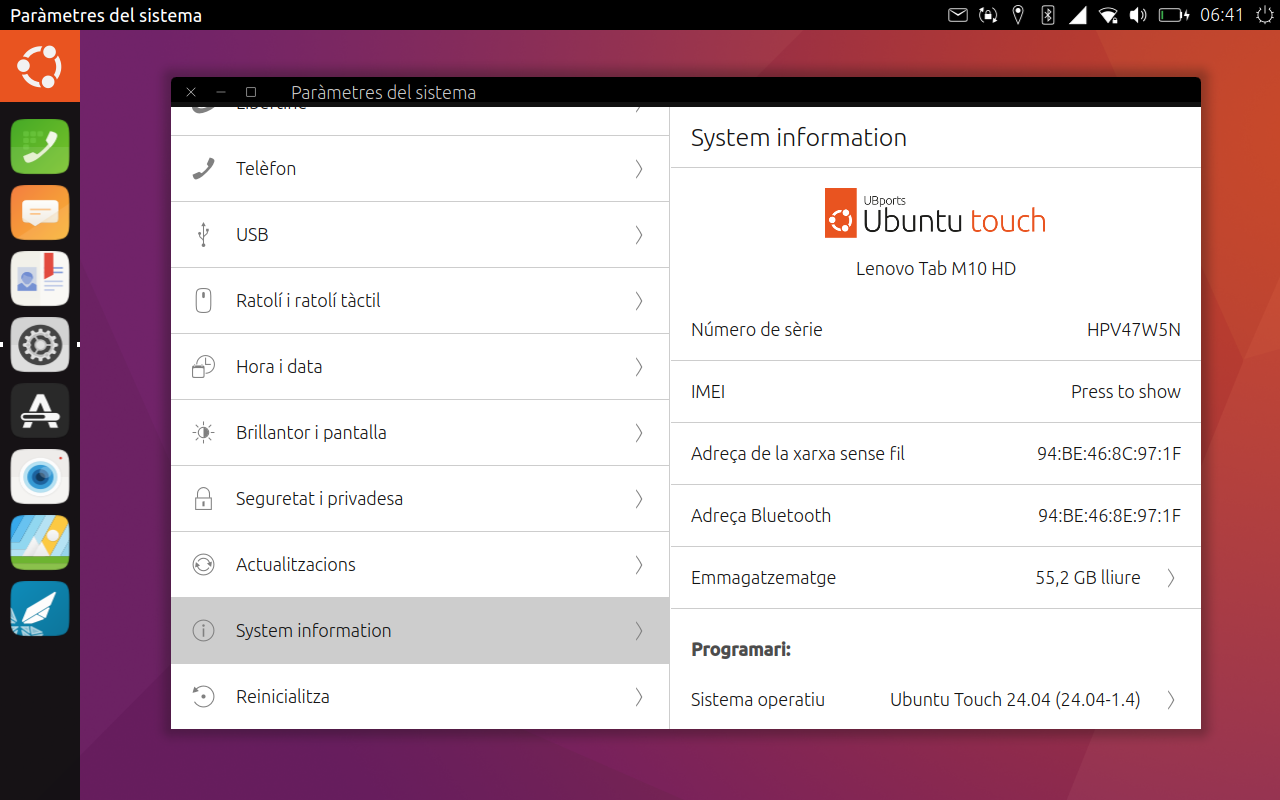This screenshot has height=800, width=1280.
Task: Open the Wi-Fi network indicator
Action: (x=1108, y=15)
